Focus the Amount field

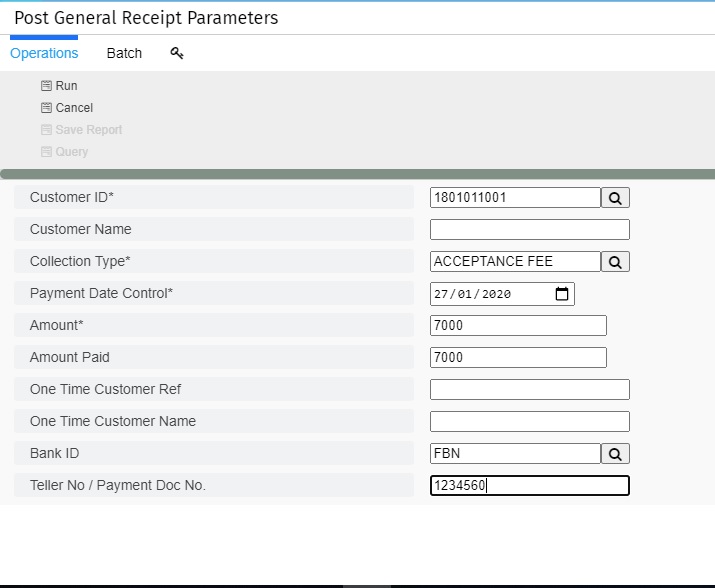tap(518, 325)
